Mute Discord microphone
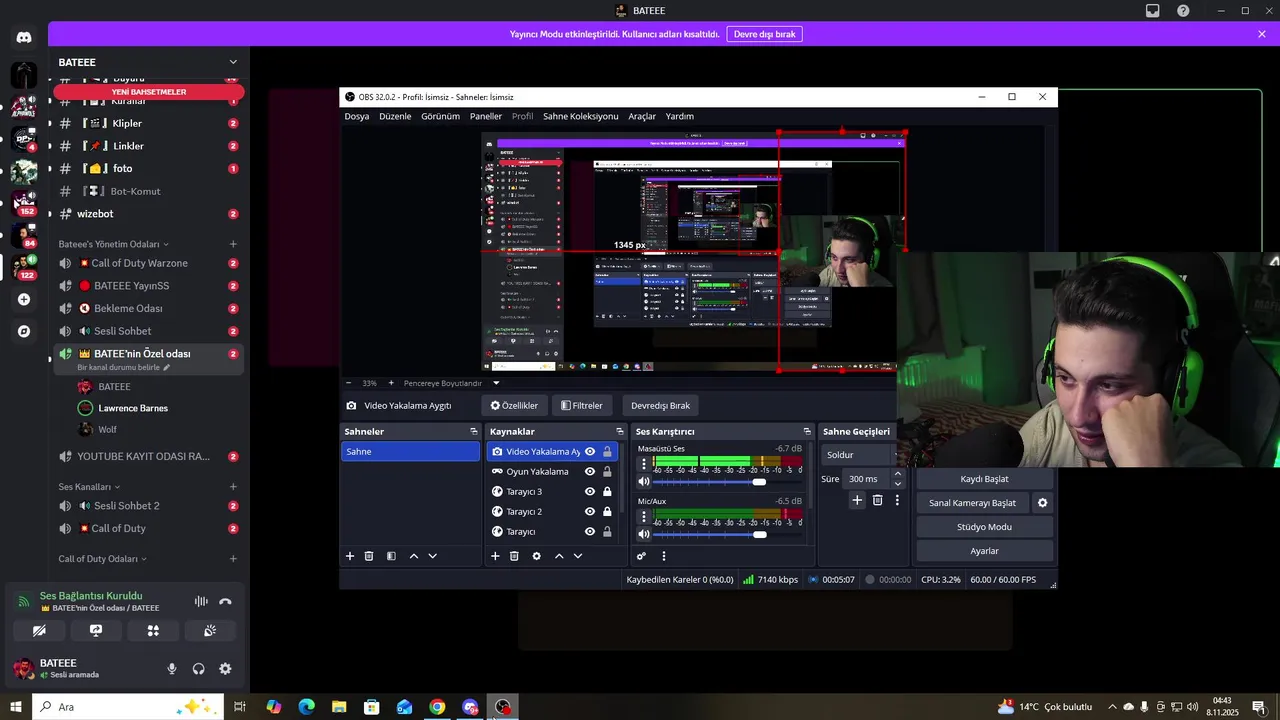Image resolution: width=1280 pixels, height=720 pixels. [x=172, y=669]
